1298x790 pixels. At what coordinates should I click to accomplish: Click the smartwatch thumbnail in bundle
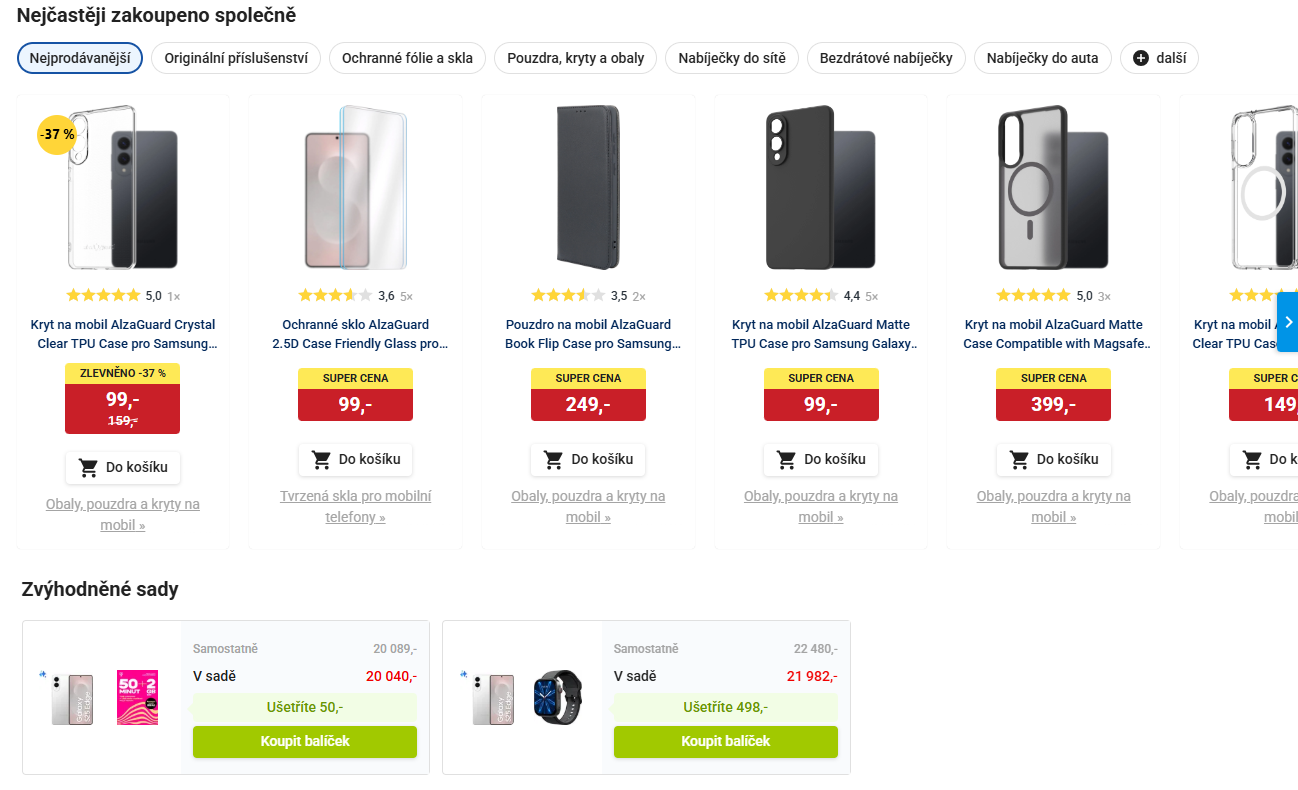[556, 697]
